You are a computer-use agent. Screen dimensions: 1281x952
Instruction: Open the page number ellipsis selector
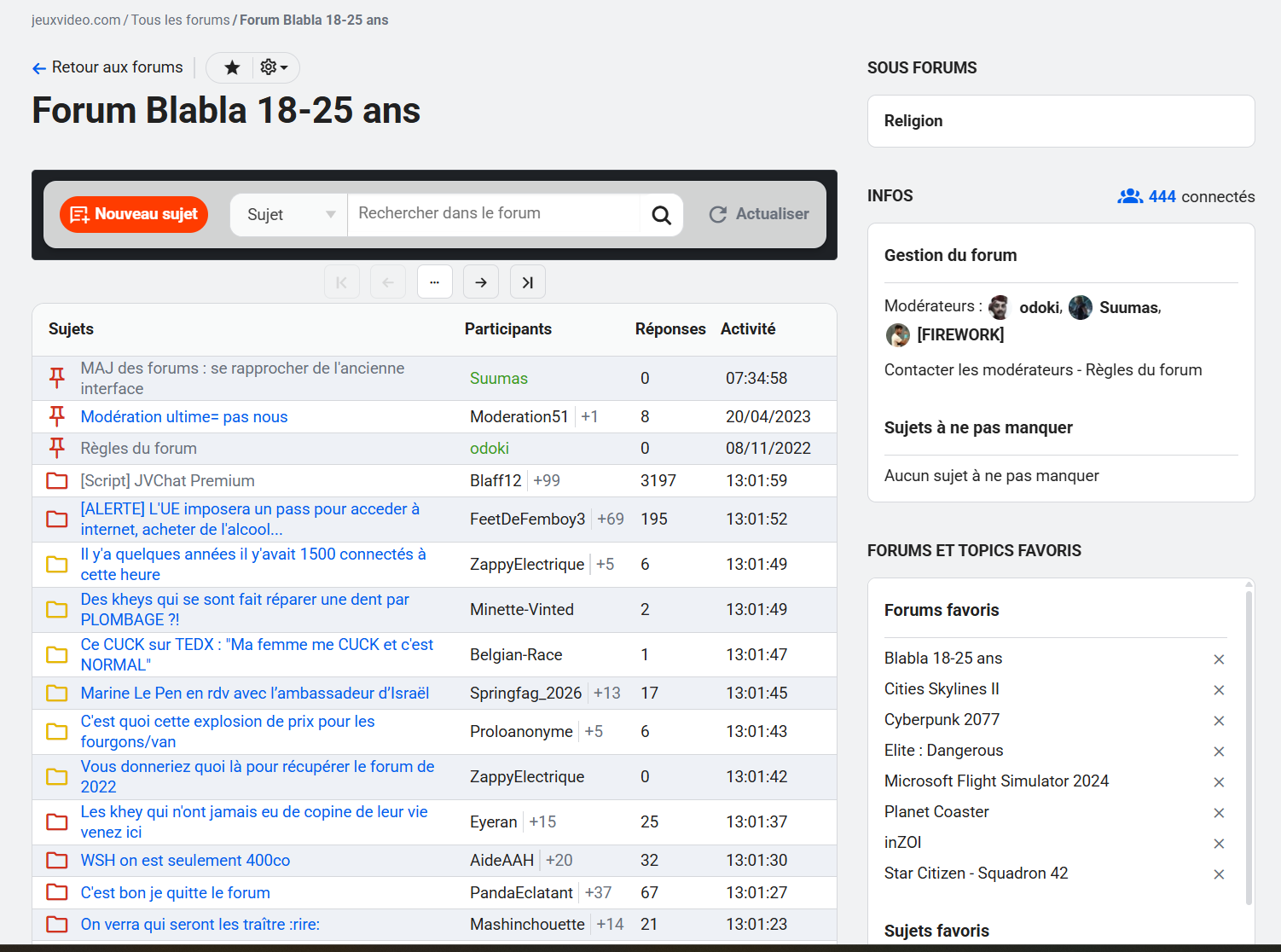tap(435, 282)
